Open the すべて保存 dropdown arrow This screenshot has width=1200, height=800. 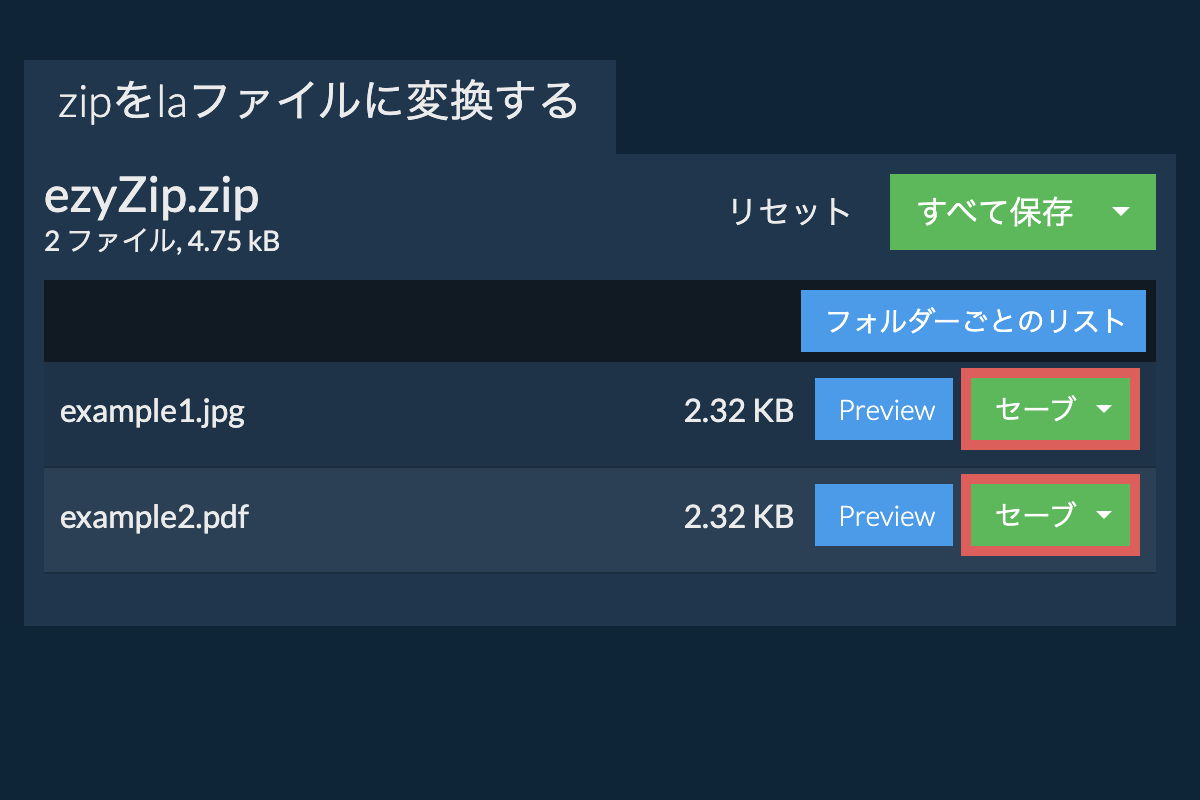[x=1121, y=212]
